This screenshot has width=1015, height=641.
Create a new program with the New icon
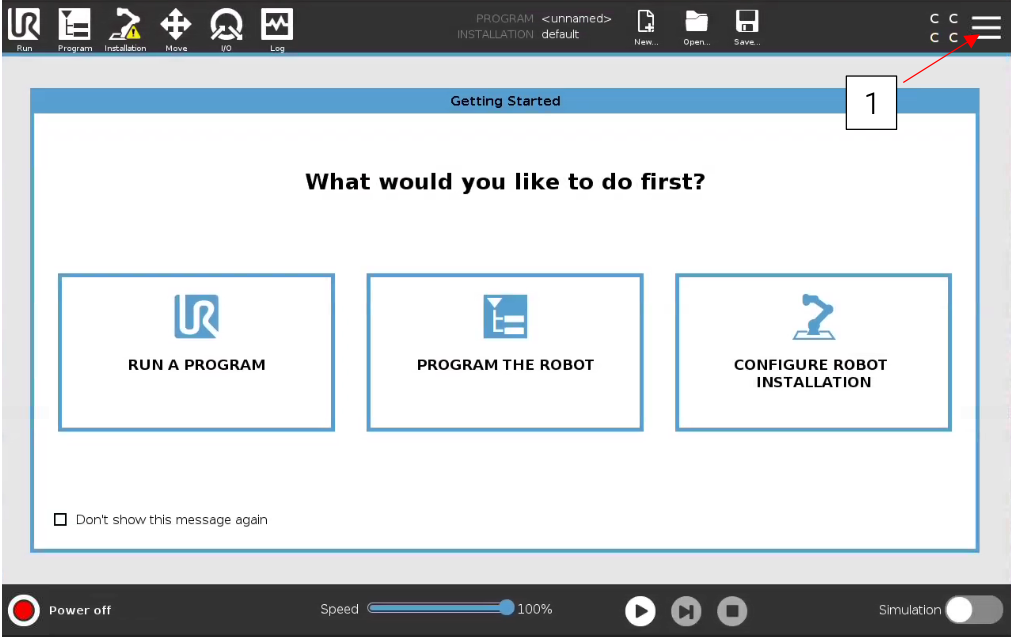[645, 27]
